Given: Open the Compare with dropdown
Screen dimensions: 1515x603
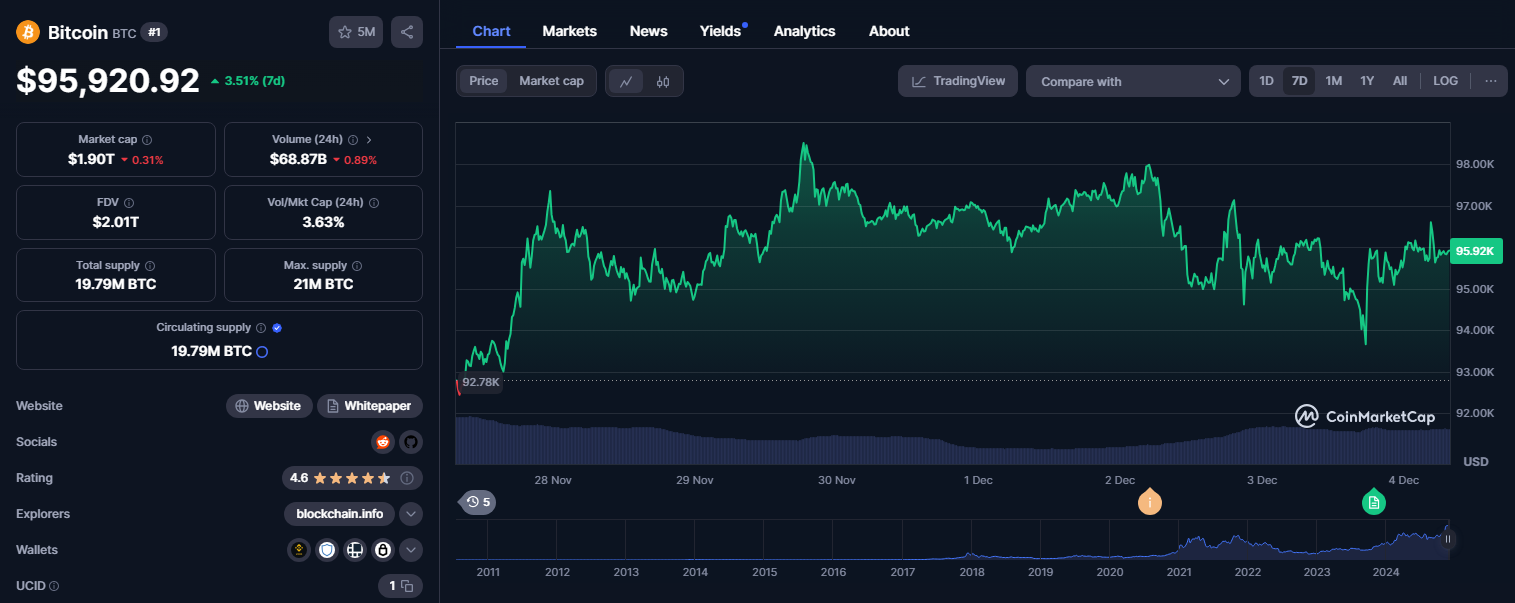Looking at the screenshot, I should tap(1133, 82).
